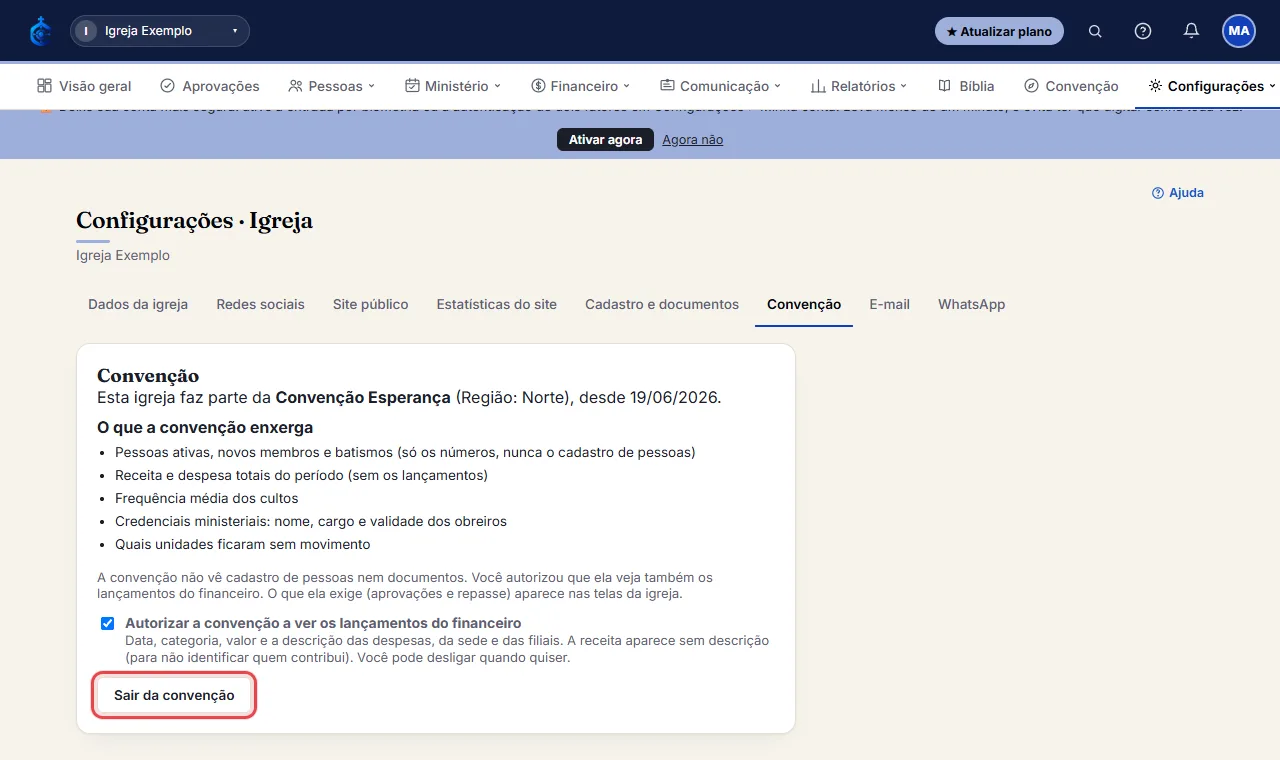
Task: Go to Cadastro e documentos tab
Action: coord(662,304)
